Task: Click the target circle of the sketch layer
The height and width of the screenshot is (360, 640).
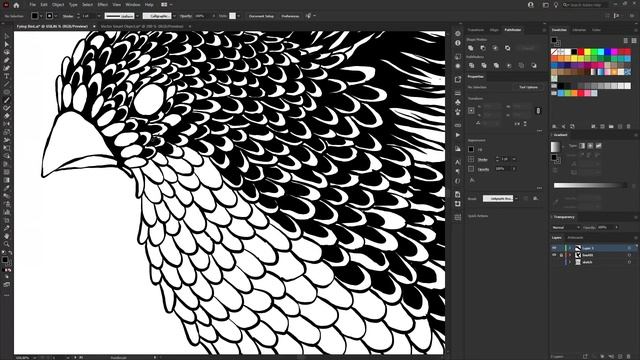Action: [x=629, y=262]
